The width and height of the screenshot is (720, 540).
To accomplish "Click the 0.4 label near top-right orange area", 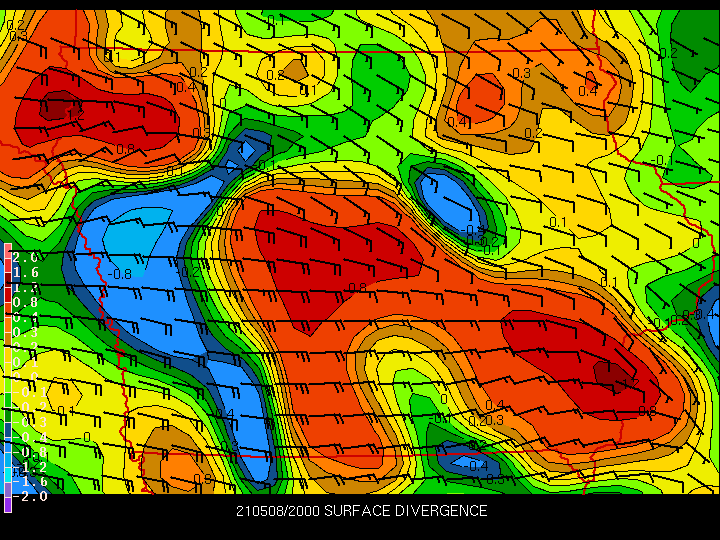I will click(x=587, y=91).
